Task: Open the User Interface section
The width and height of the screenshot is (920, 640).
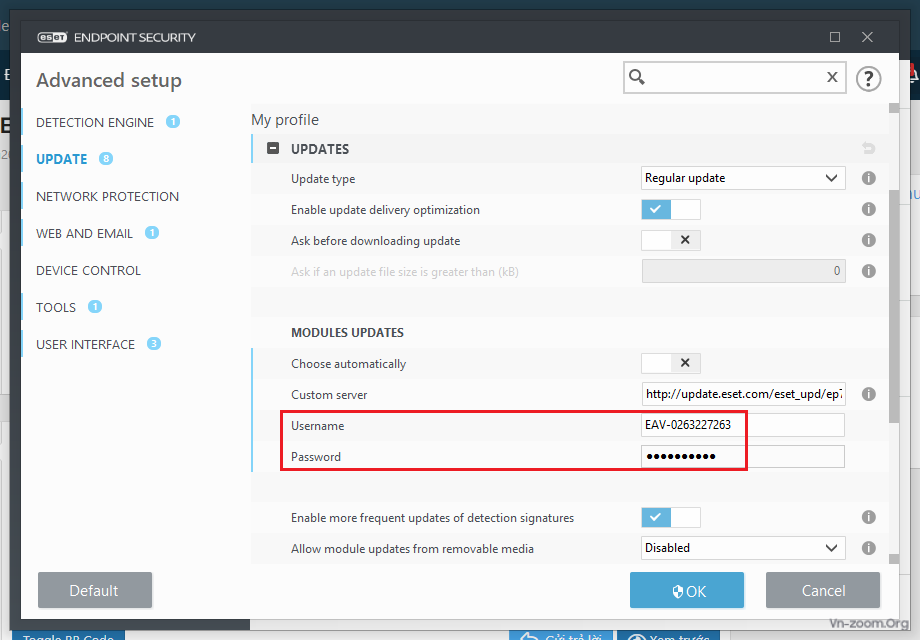Action: (x=86, y=344)
